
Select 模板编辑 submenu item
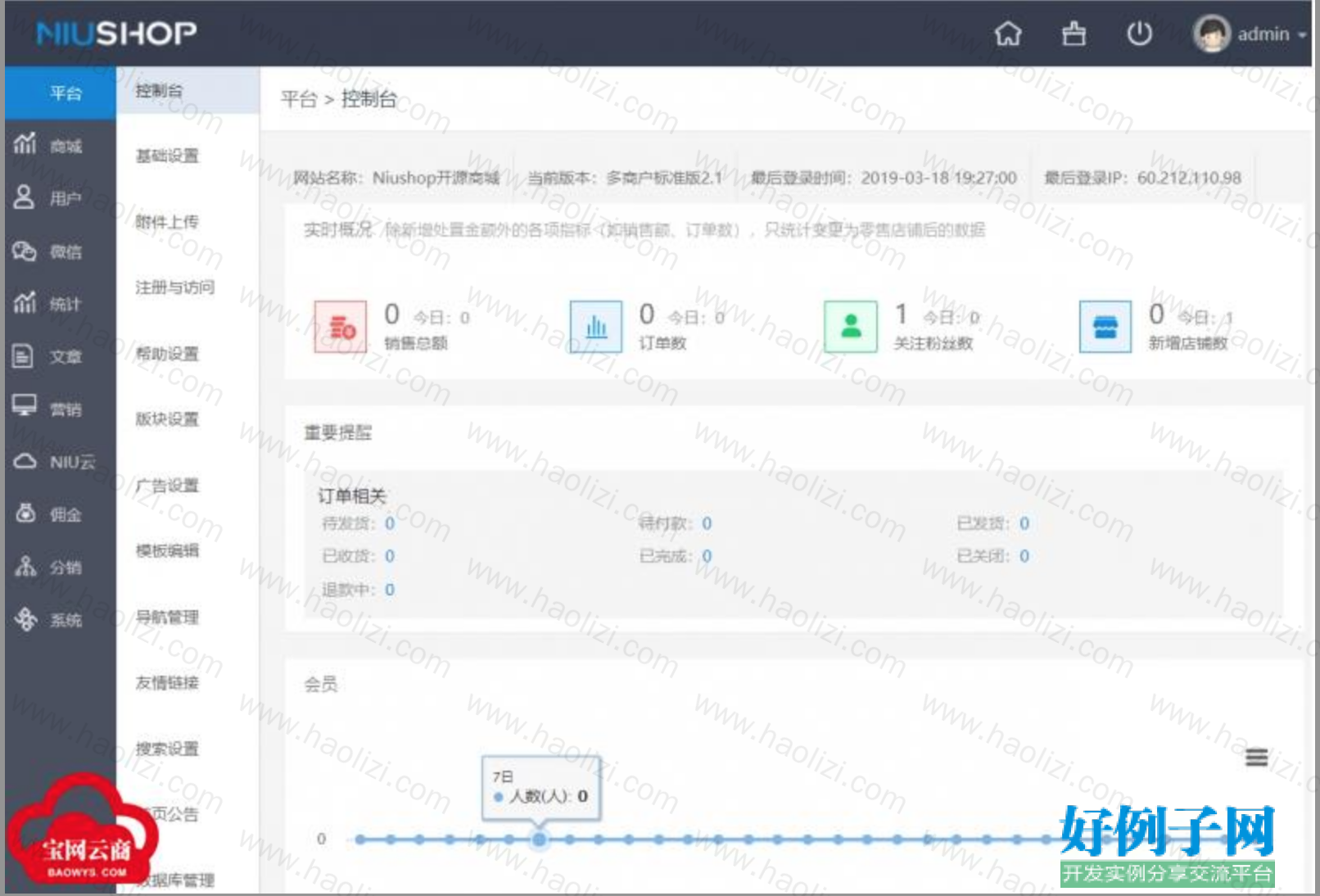167,551
